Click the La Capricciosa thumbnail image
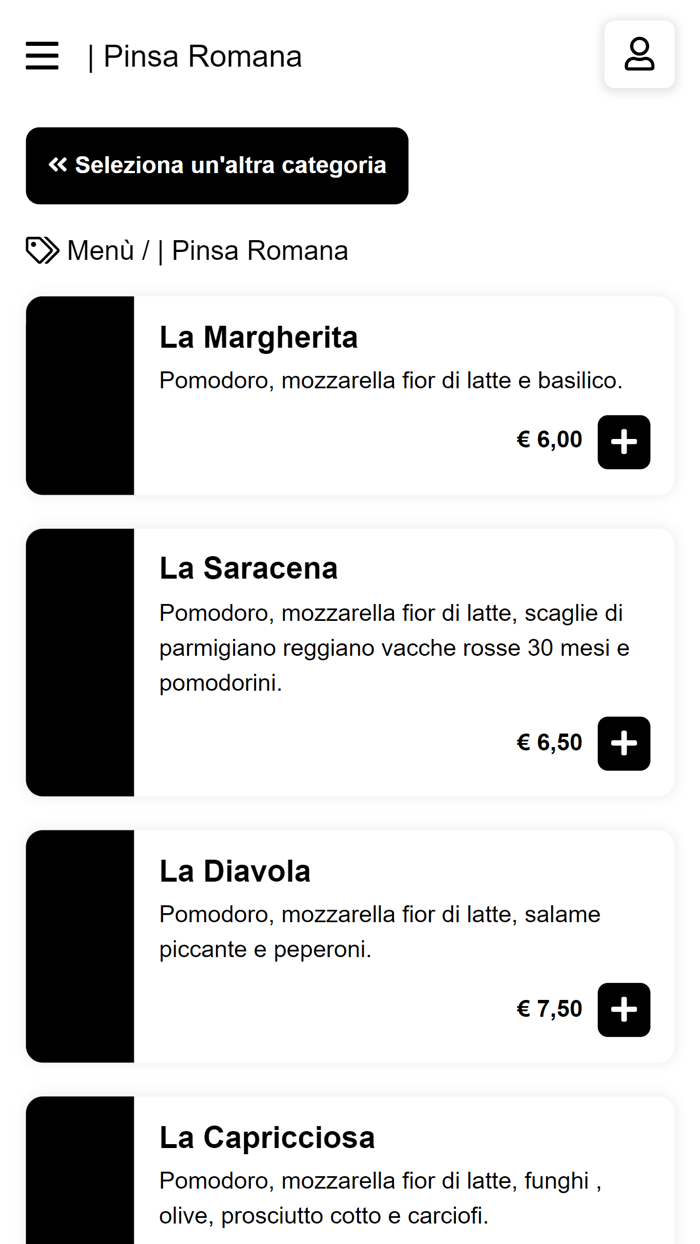Image resolution: width=700 pixels, height=1244 pixels. pyautogui.click(x=80, y=1170)
